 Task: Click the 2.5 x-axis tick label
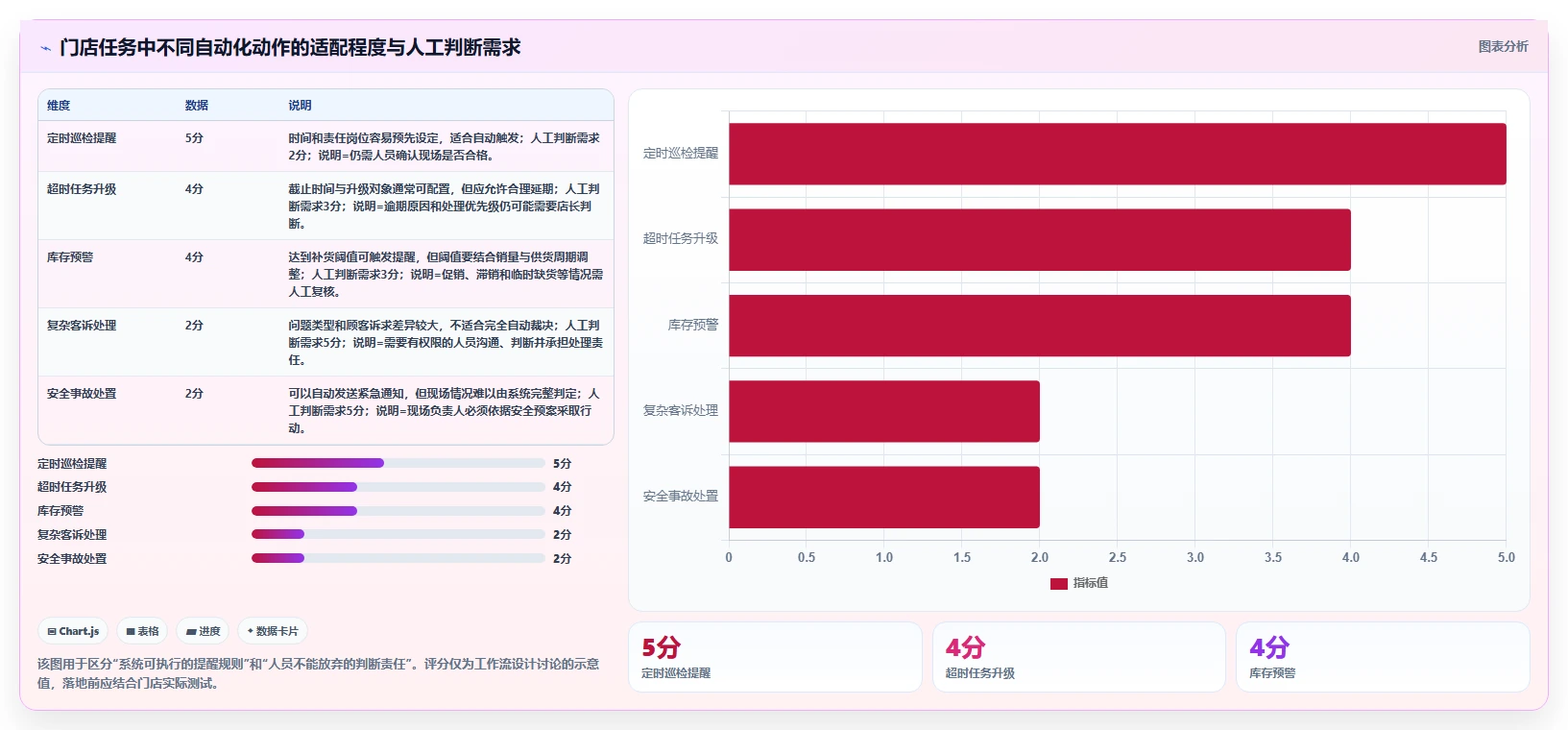point(1118,557)
